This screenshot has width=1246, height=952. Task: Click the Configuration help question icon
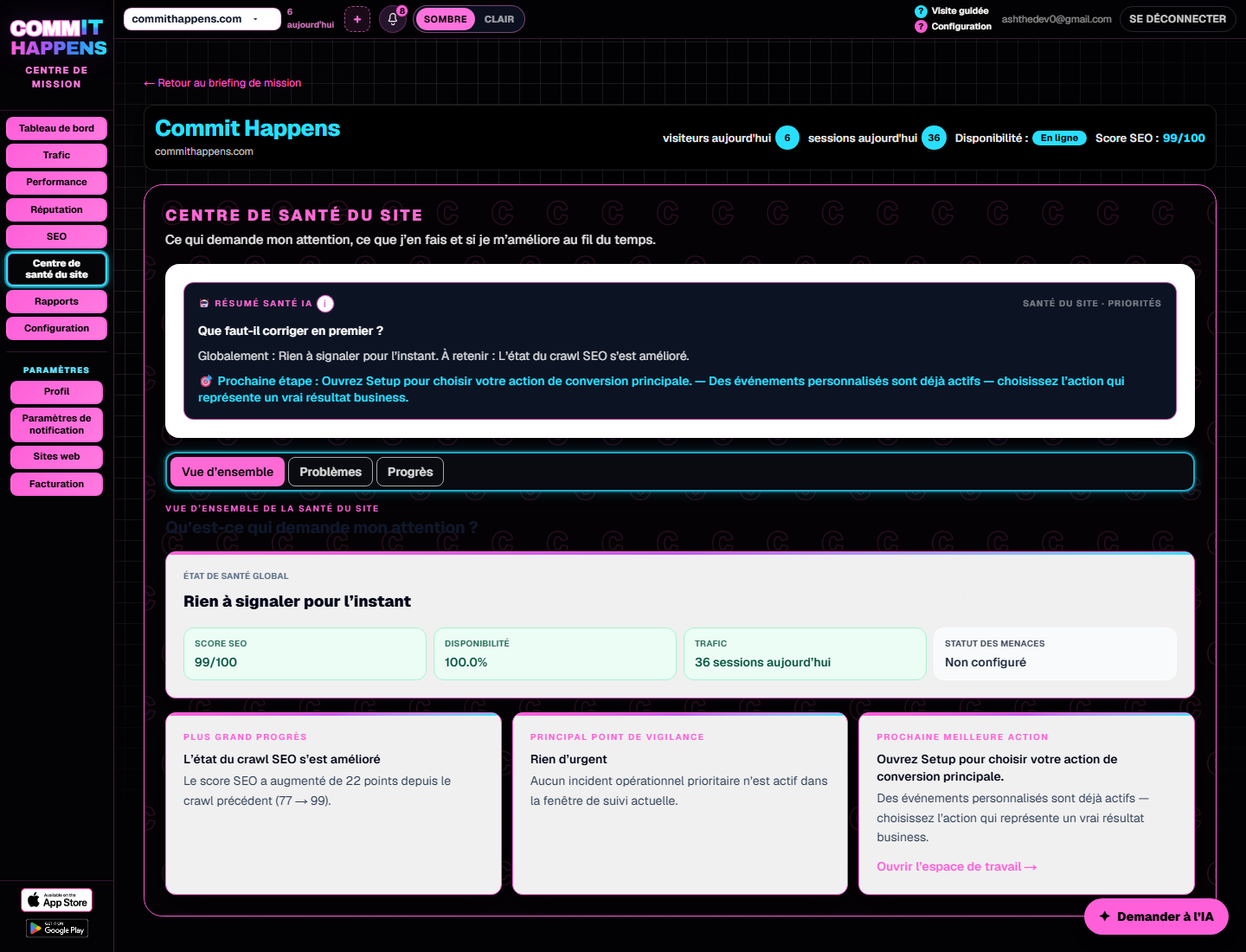point(921,27)
